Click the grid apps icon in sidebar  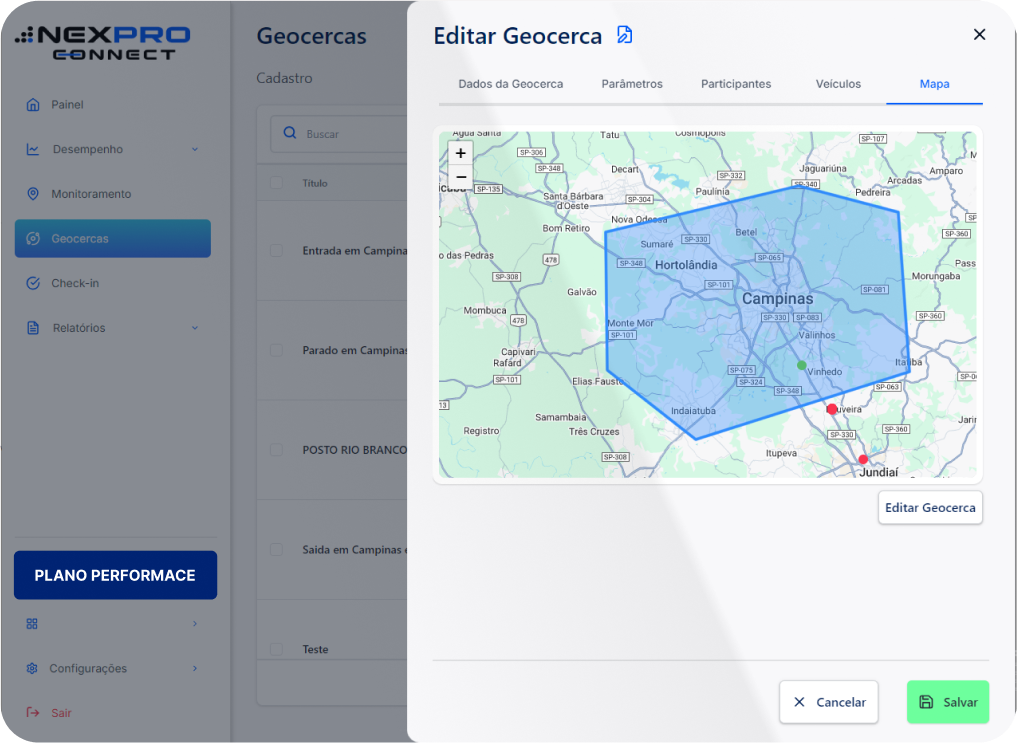click(x=32, y=624)
